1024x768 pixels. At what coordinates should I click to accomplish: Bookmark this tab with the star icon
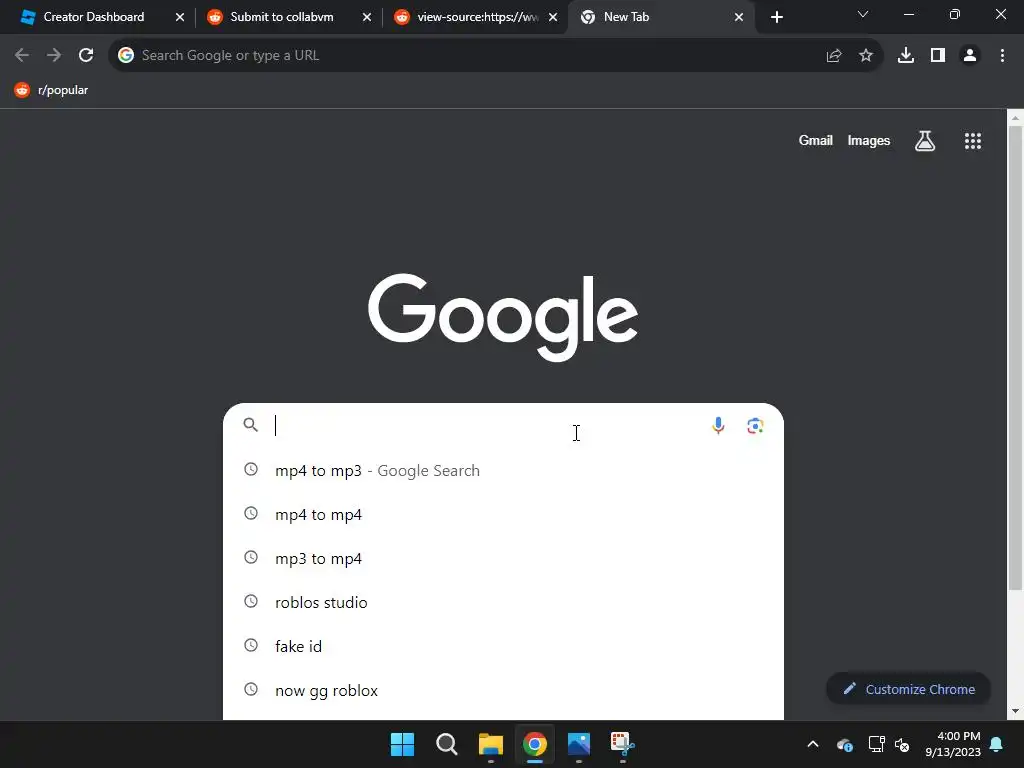[x=866, y=56]
